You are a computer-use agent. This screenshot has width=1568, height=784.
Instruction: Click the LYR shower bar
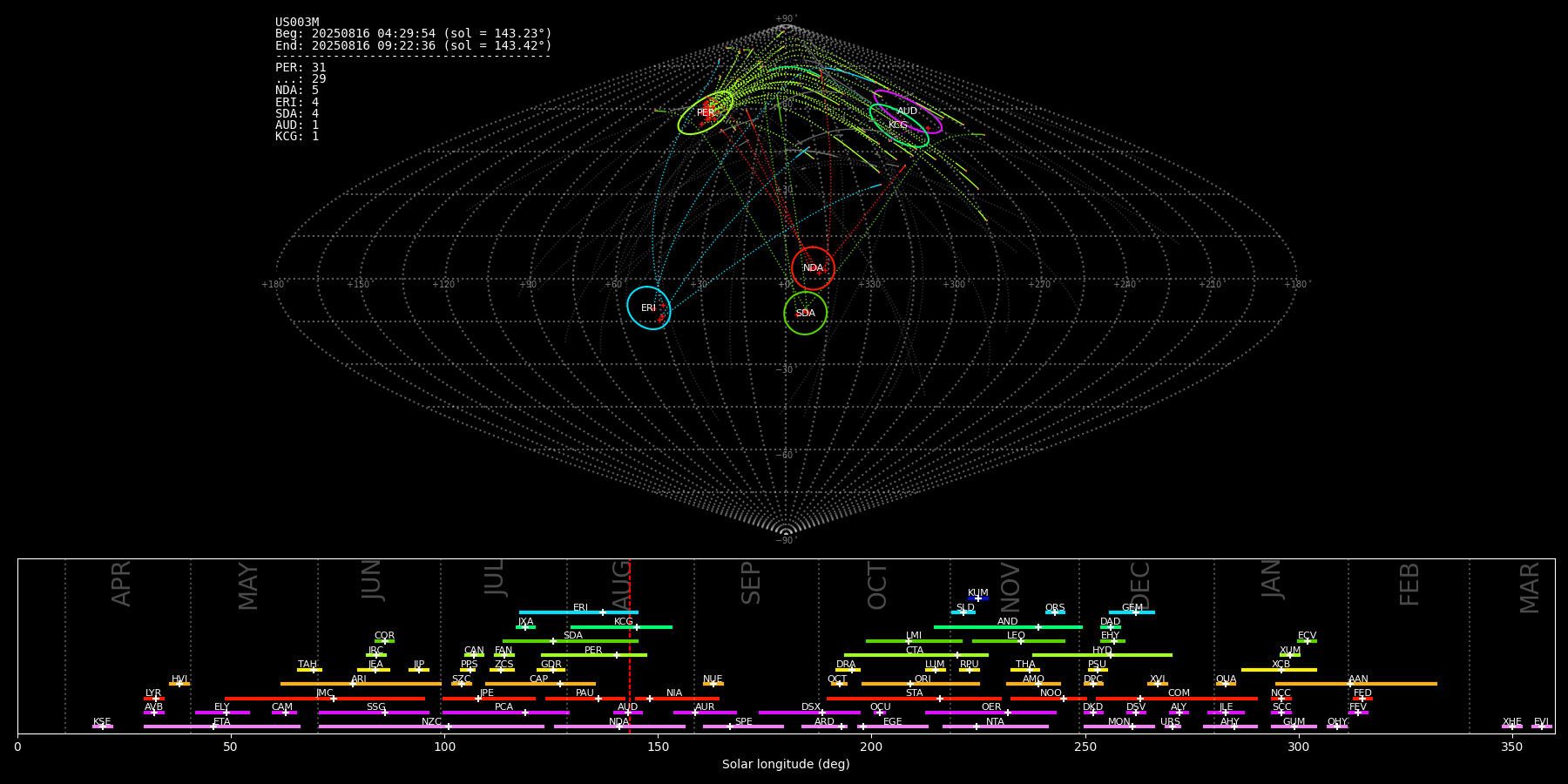pos(154,698)
